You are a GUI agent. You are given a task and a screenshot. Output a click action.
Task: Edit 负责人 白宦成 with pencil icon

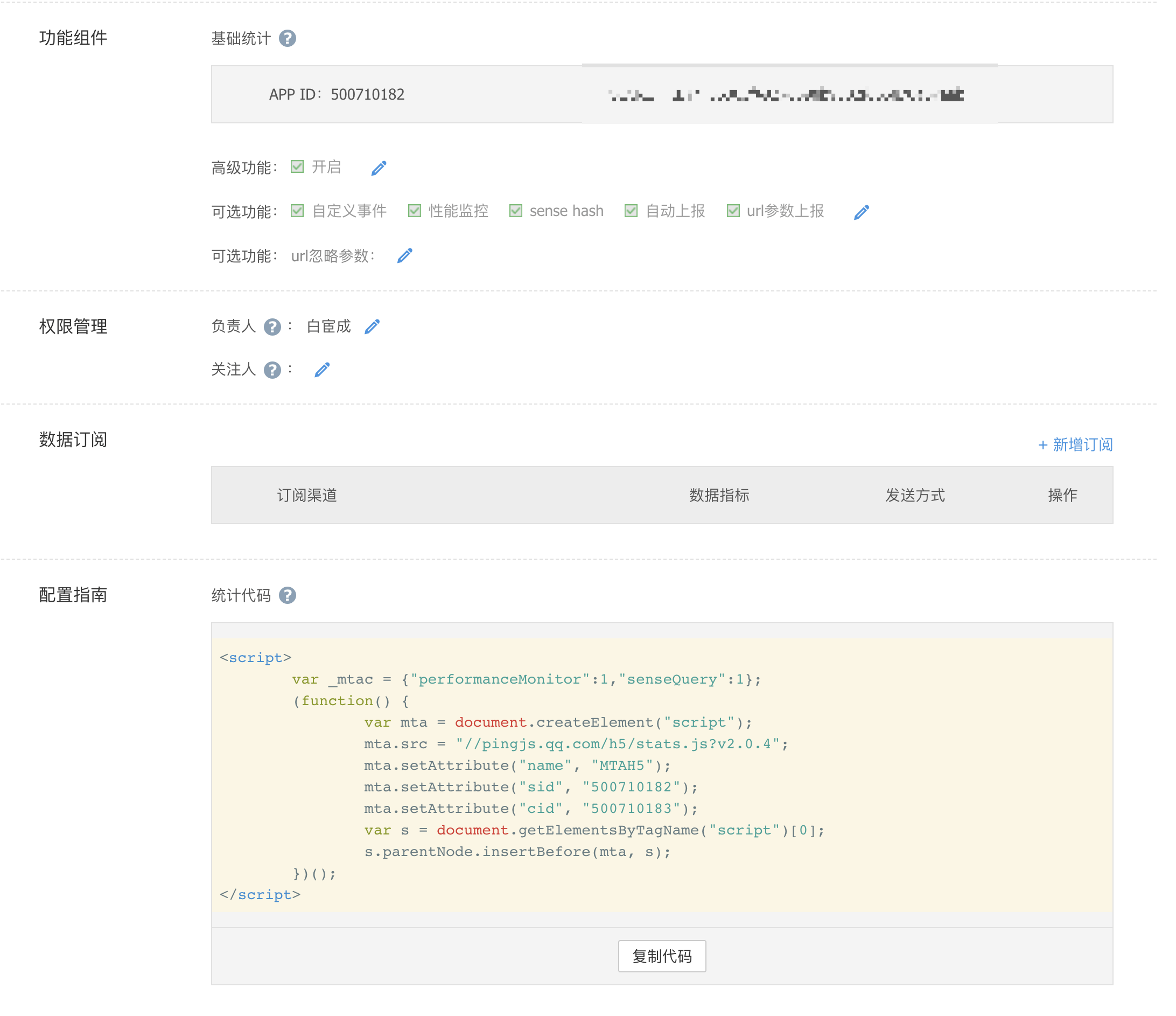(372, 326)
